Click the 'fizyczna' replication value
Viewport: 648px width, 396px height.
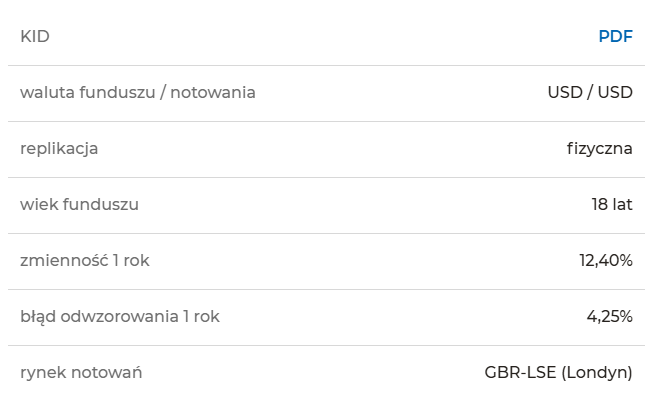point(600,149)
